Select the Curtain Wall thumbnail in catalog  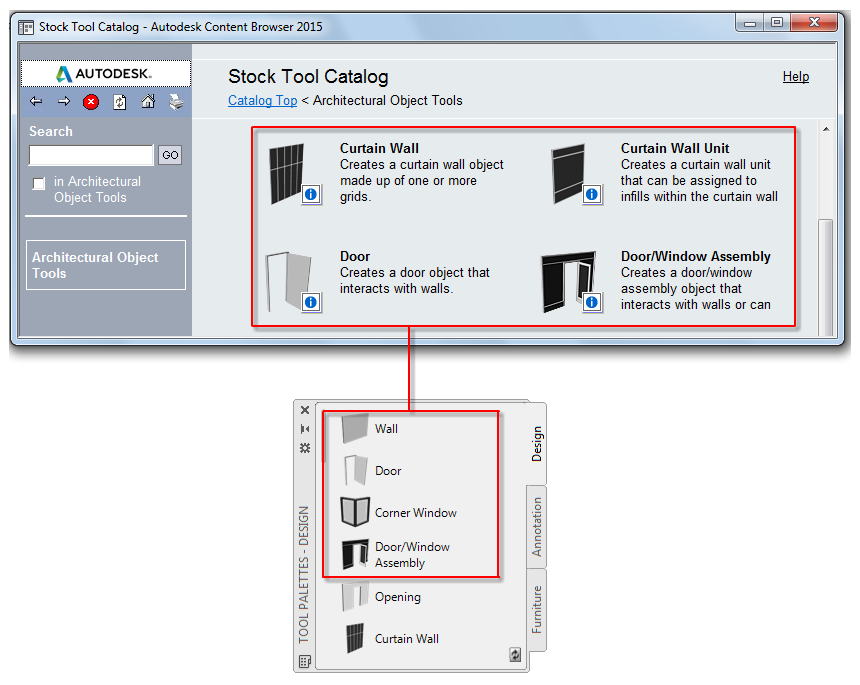pos(287,173)
